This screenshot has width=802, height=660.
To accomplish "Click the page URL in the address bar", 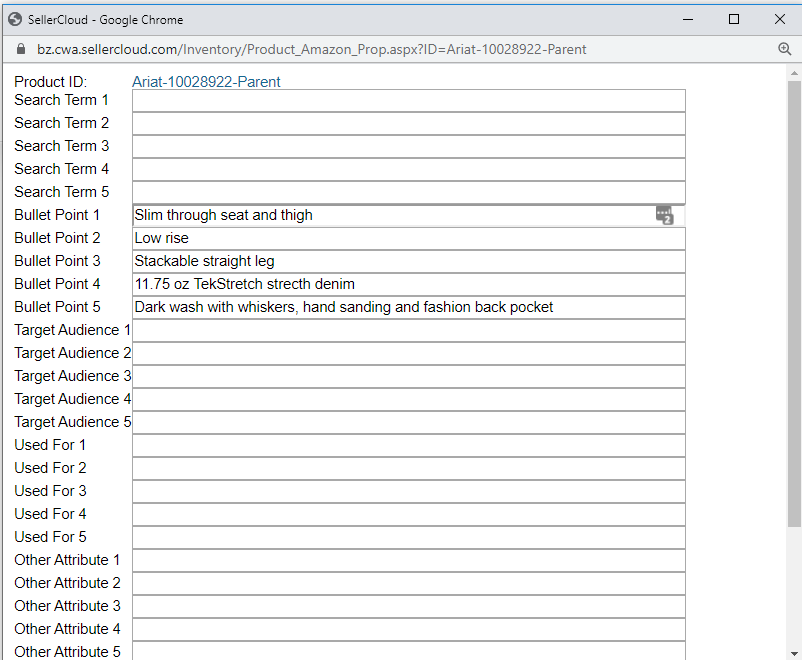I will click(x=311, y=50).
